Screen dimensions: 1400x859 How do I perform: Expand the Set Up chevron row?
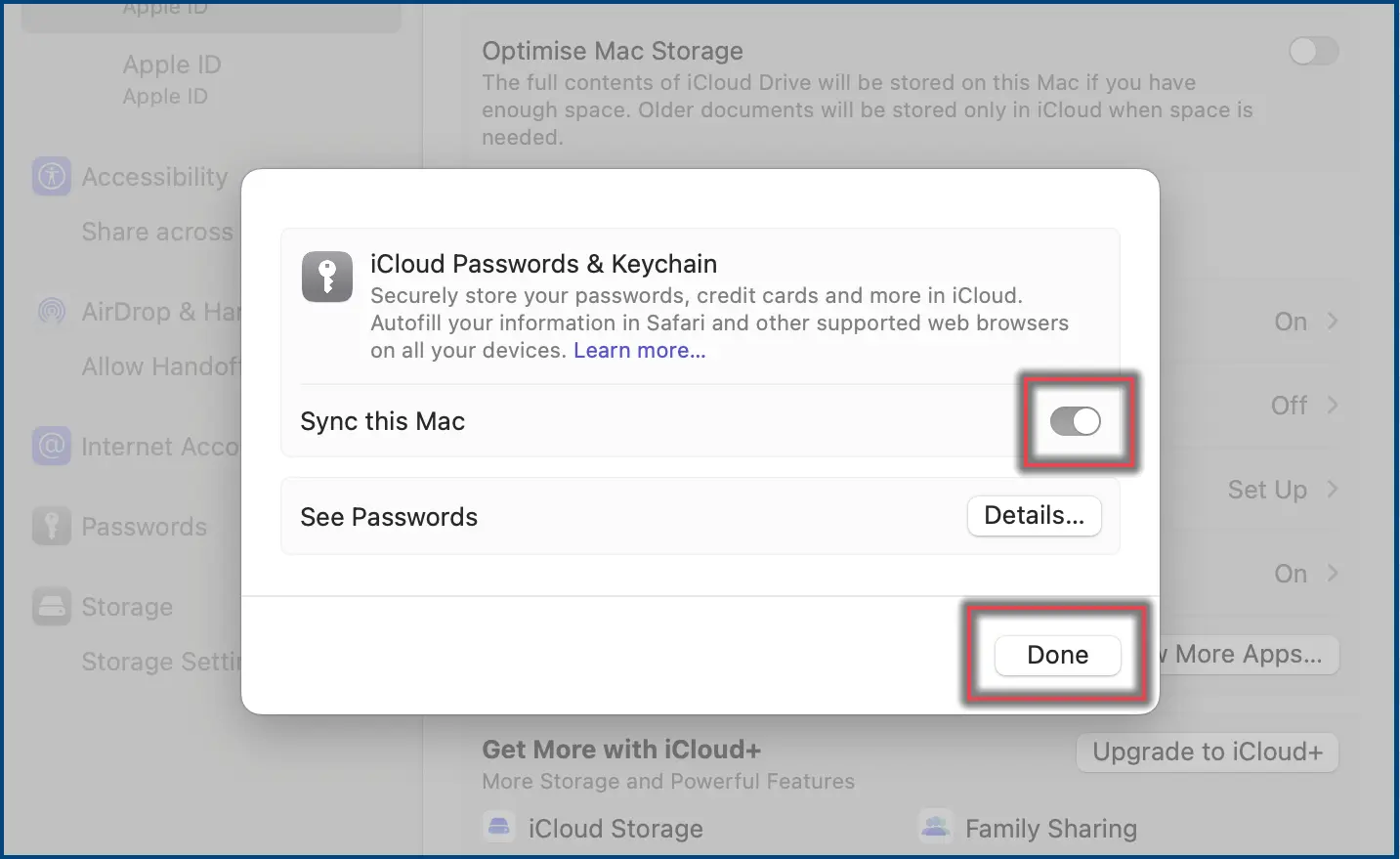(1283, 490)
